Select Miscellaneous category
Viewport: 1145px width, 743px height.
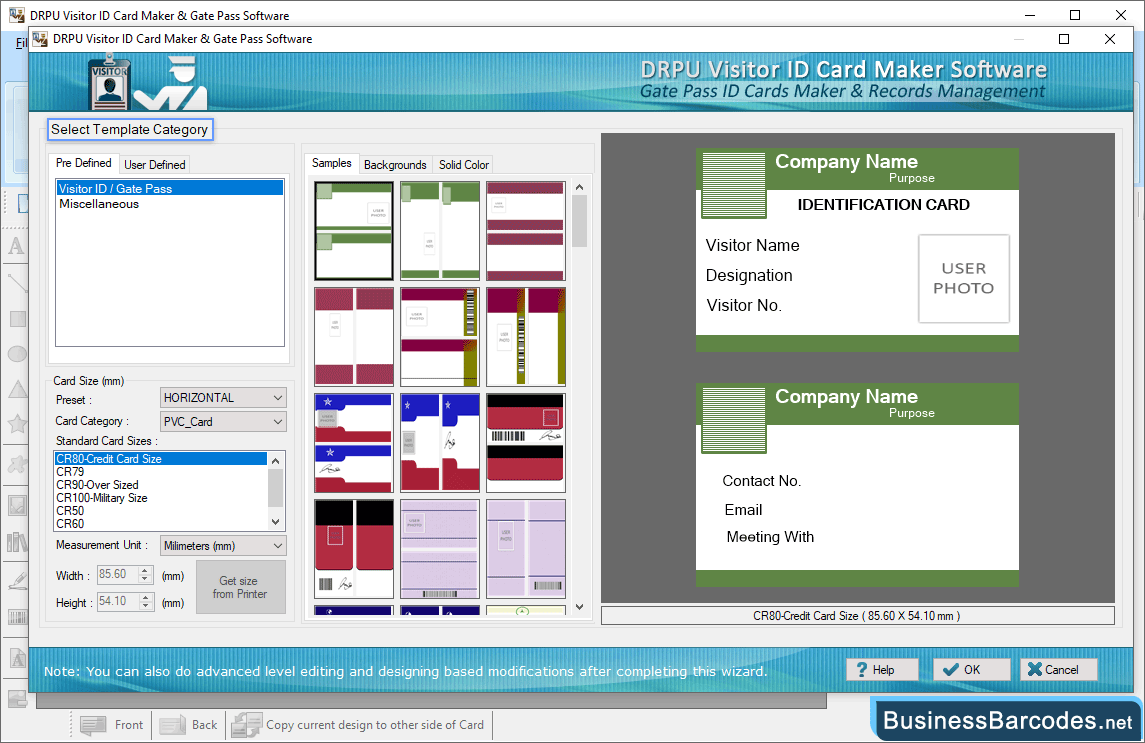point(169,204)
